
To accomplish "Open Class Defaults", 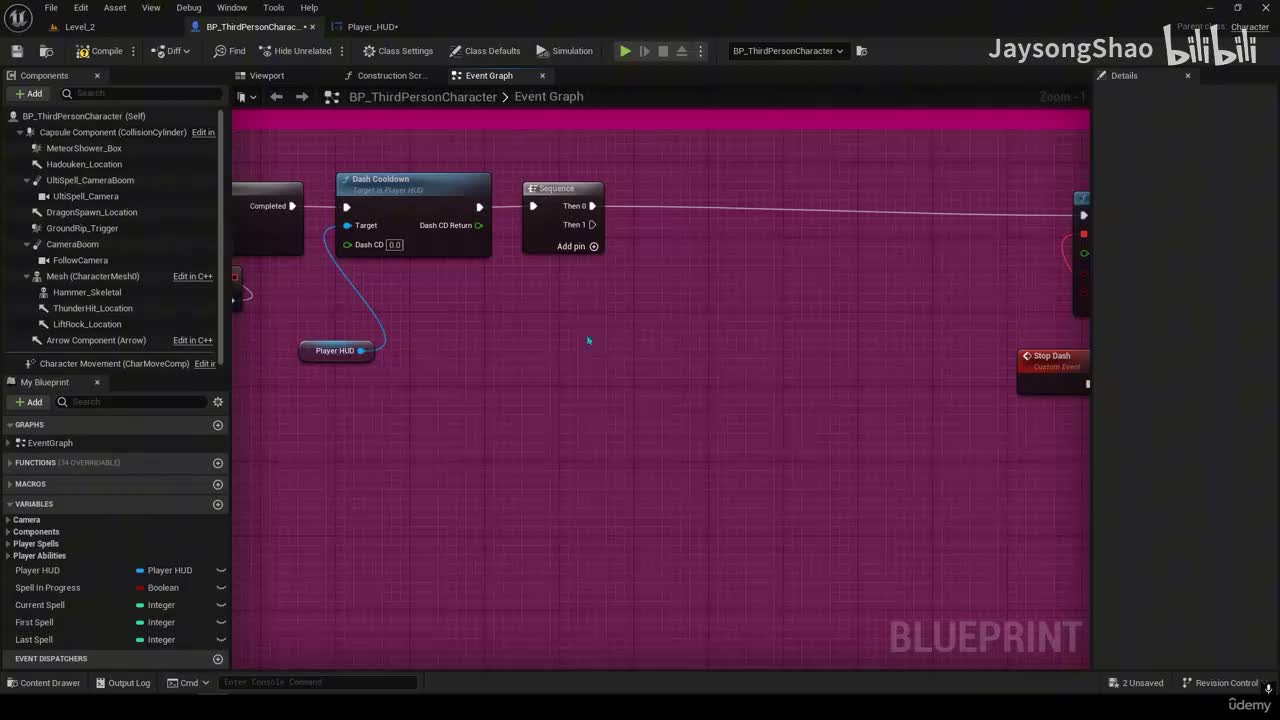I will tap(485, 51).
